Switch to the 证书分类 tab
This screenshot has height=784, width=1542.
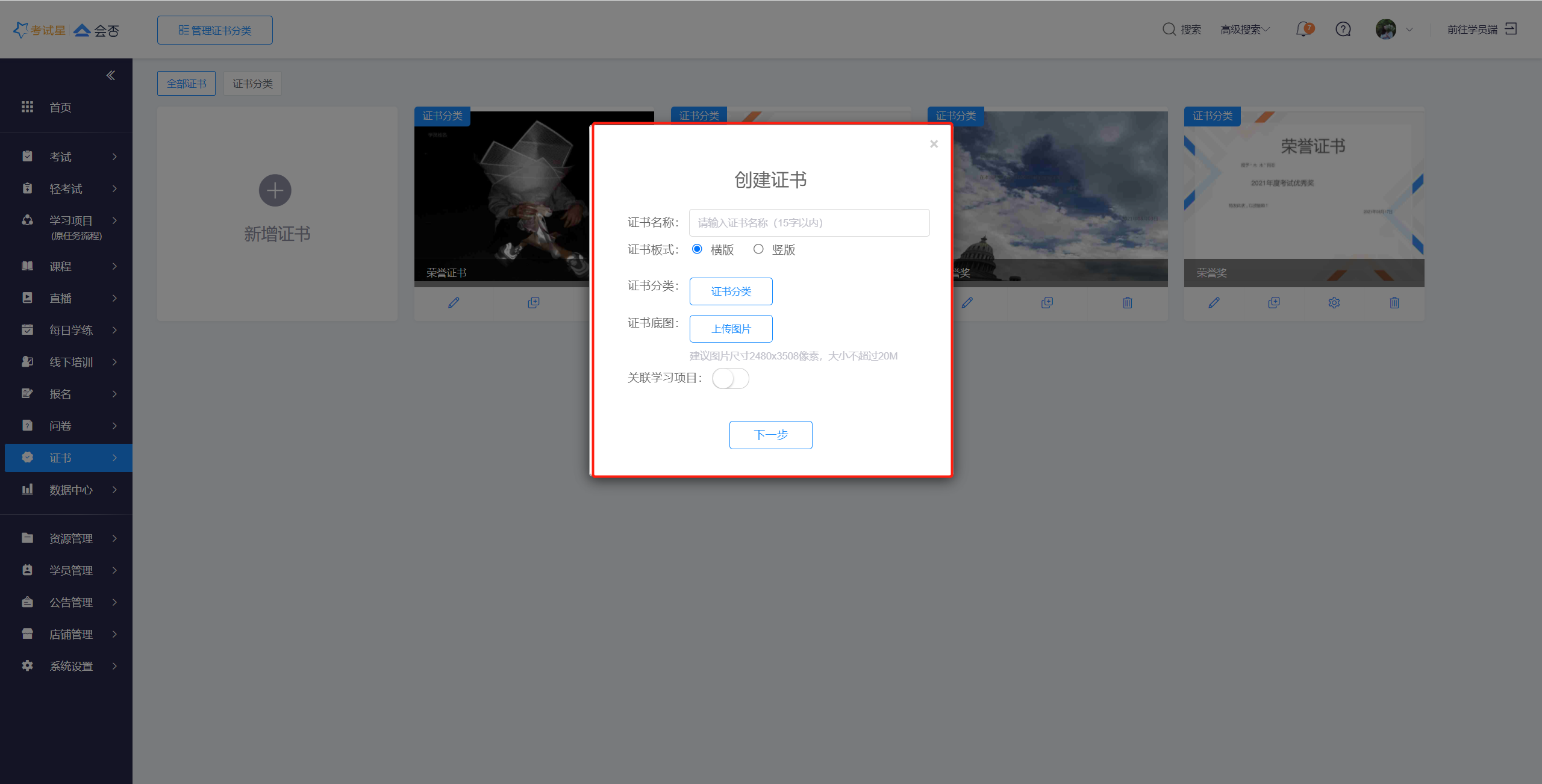(252, 83)
